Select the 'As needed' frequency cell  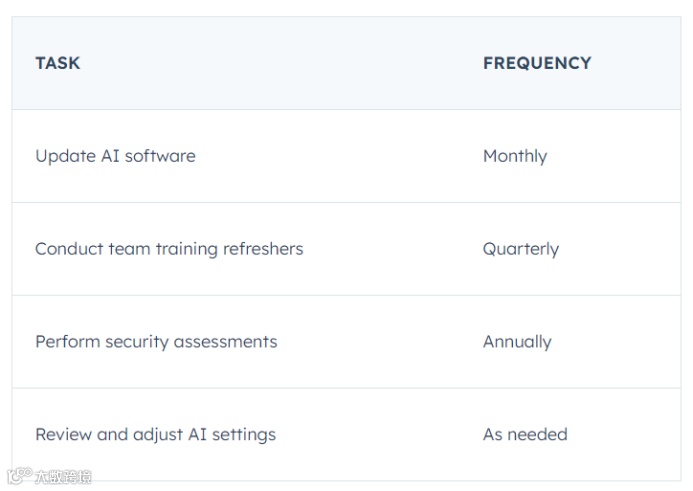coord(525,435)
